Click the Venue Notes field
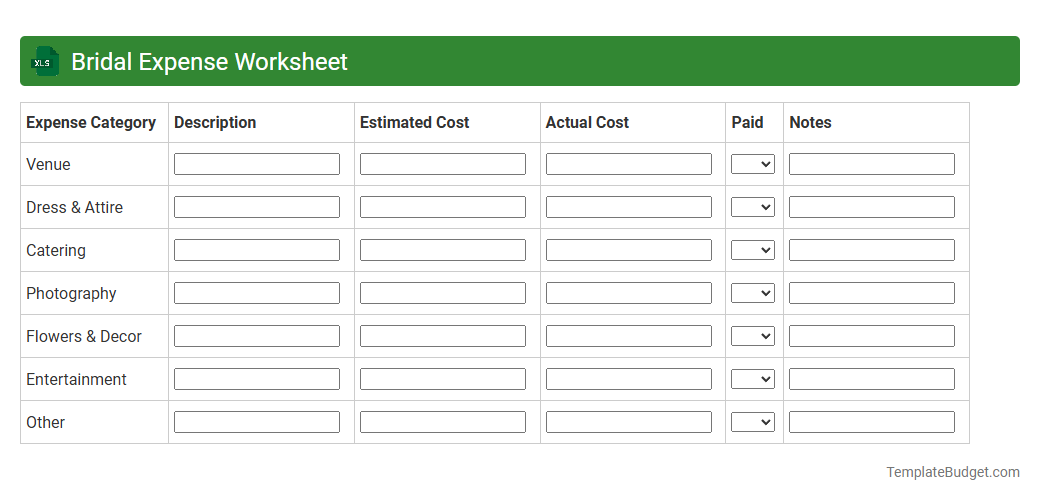 872,164
